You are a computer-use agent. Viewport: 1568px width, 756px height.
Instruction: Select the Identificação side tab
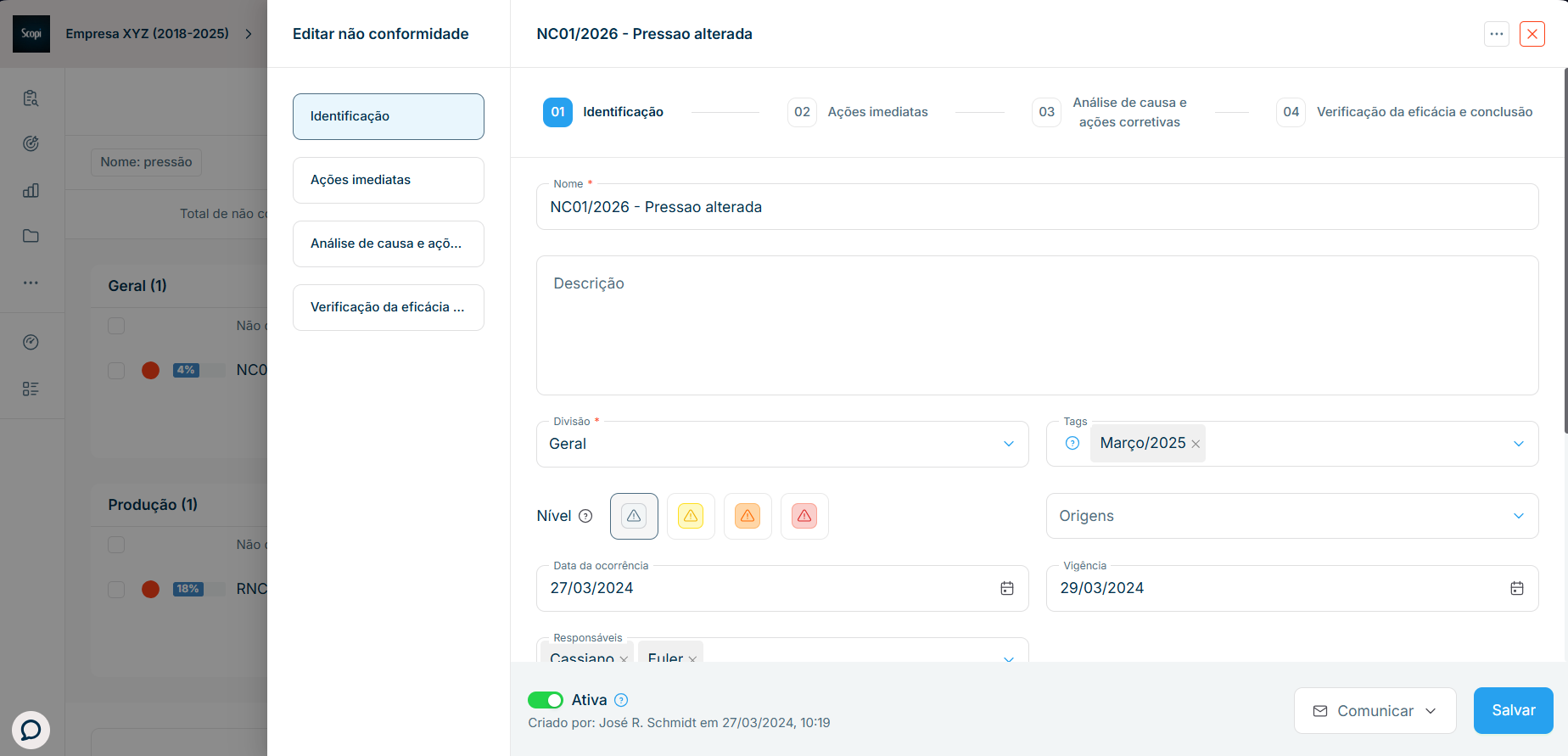tap(389, 116)
